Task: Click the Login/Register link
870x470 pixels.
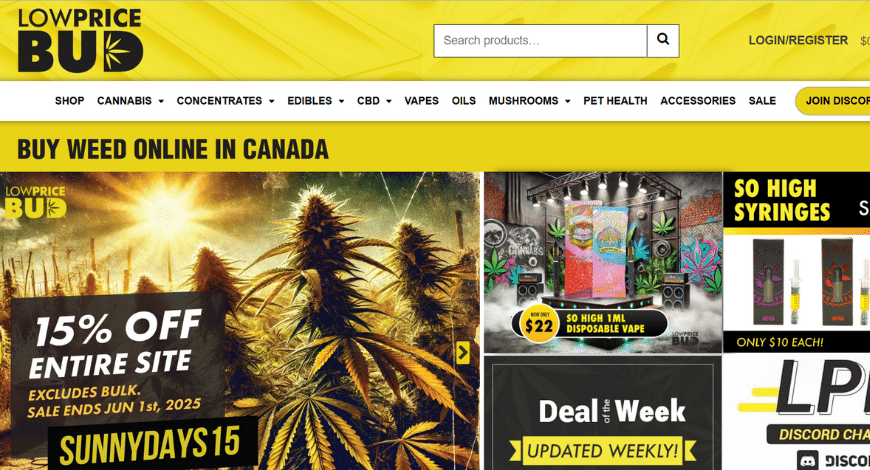Action: click(798, 41)
